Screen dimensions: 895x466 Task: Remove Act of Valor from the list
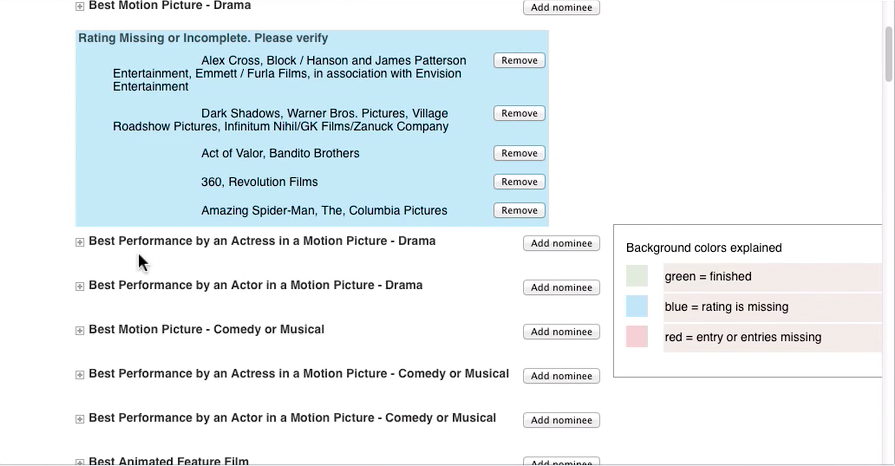(519, 154)
